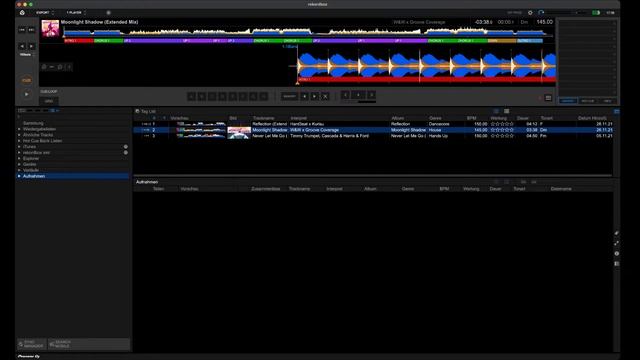Switch to the first tab of the cue panel
This screenshot has height=360, width=640.
click(568, 101)
